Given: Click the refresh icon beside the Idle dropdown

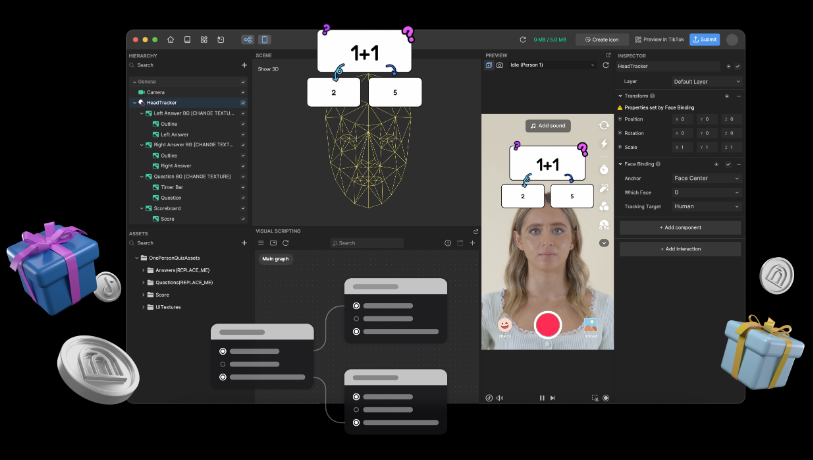Looking at the screenshot, I should [x=605, y=65].
